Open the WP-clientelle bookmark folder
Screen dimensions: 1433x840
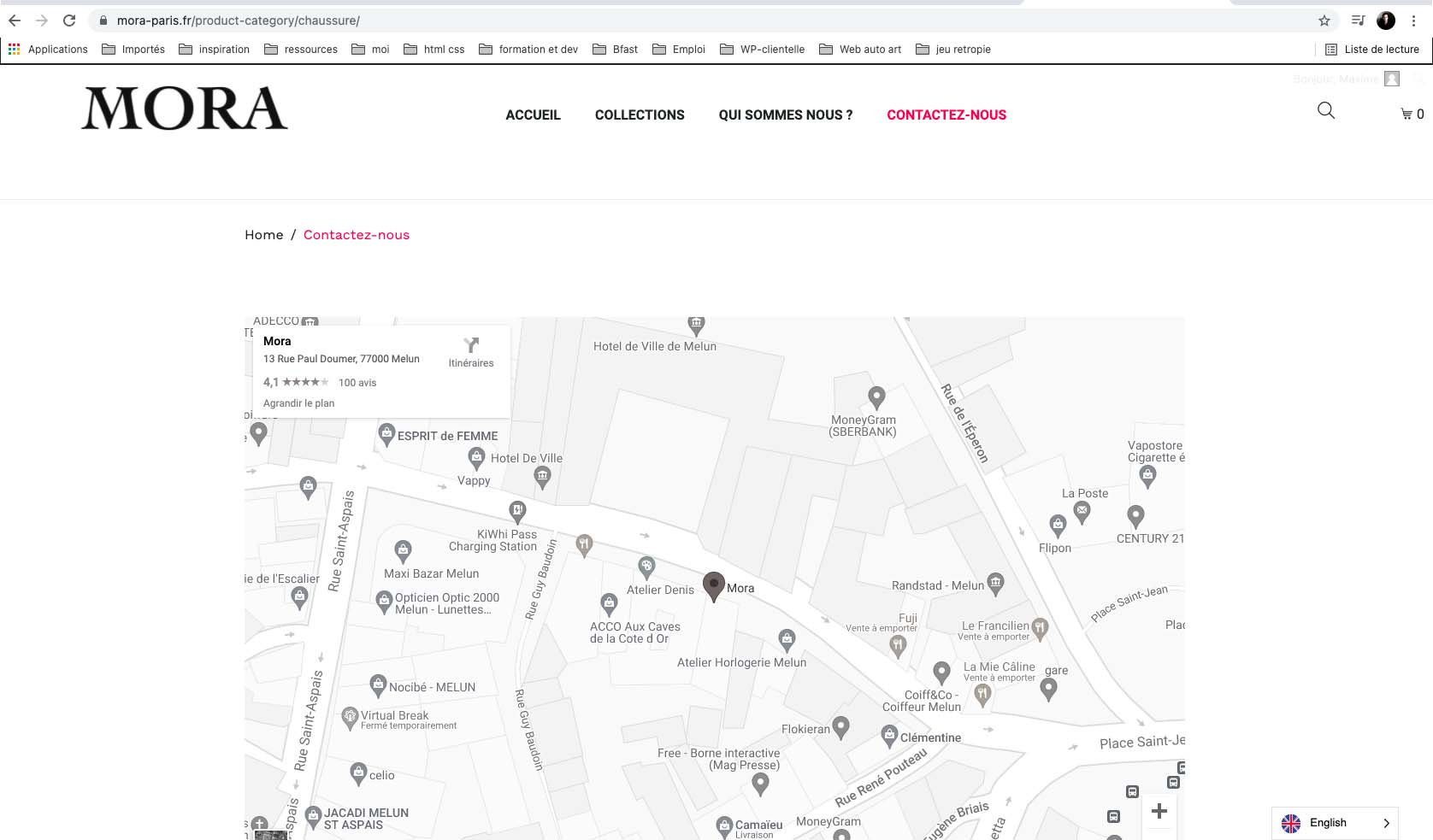763,50
